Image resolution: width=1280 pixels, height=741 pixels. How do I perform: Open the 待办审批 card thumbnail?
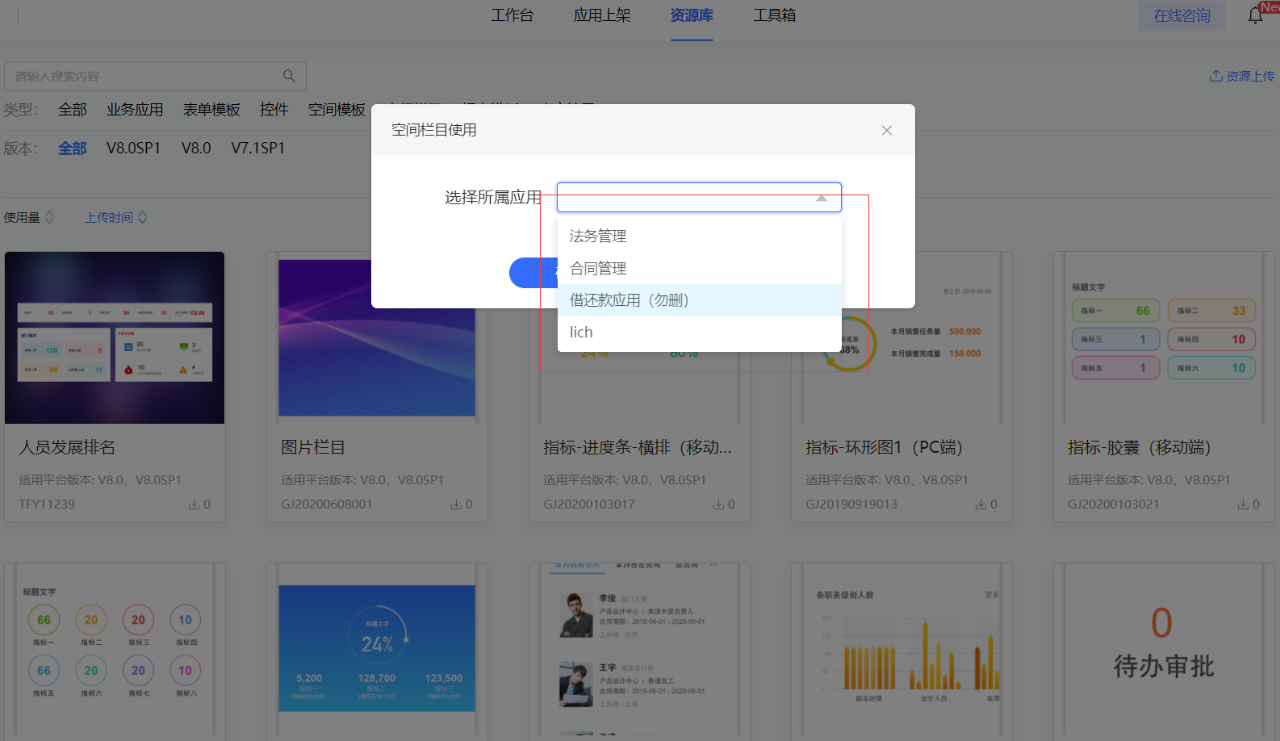pos(1163,651)
